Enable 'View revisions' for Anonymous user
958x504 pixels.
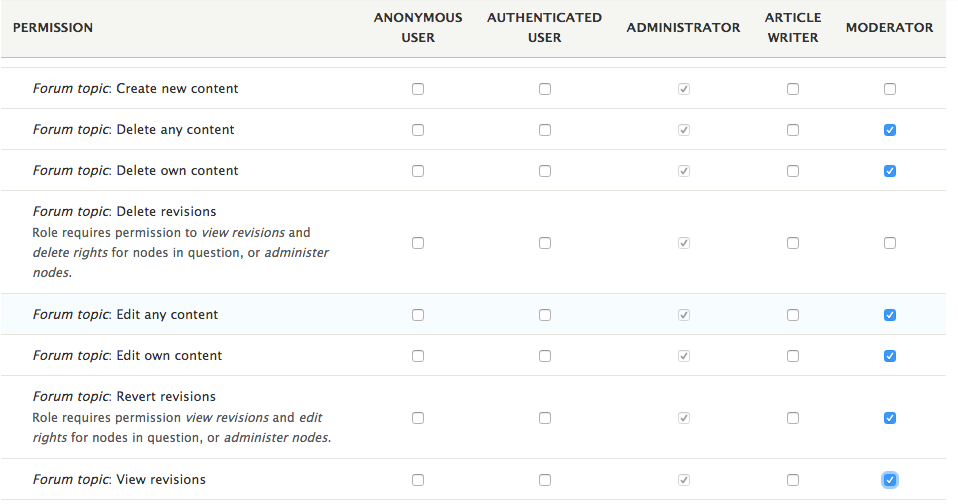pos(418,480)
